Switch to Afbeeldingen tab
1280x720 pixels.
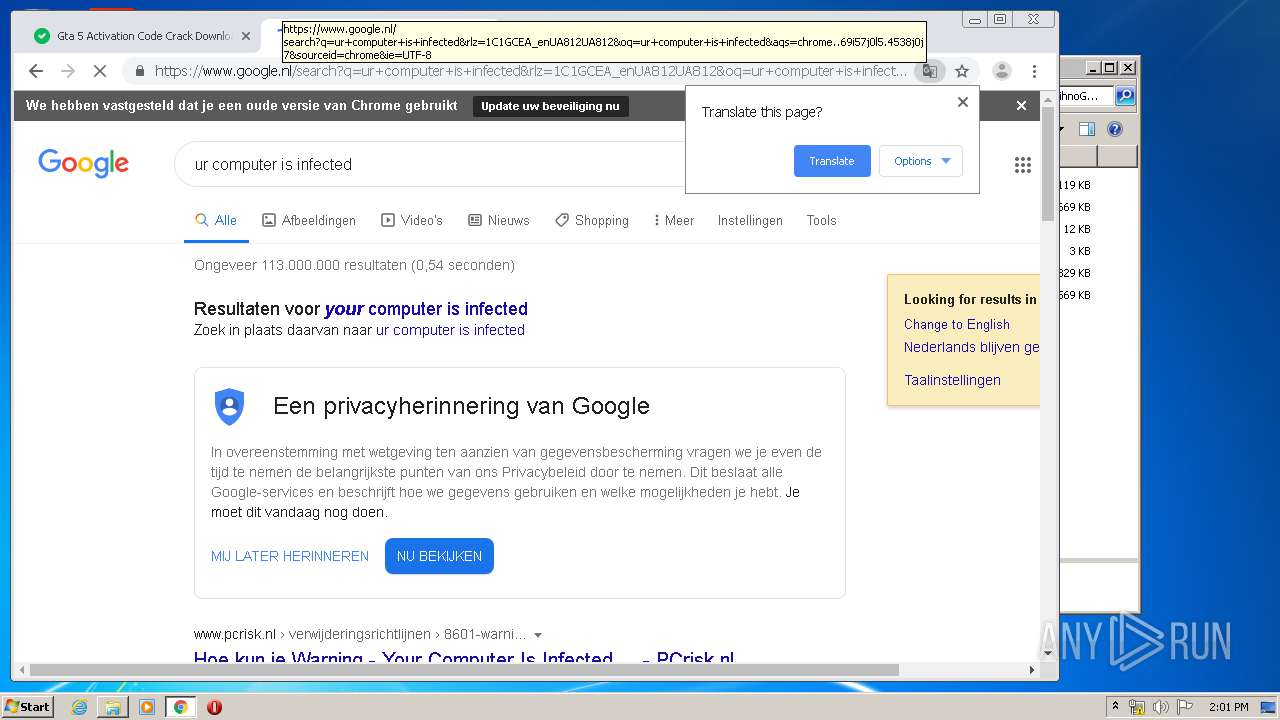pyautogui.click(x=309, y=220)
